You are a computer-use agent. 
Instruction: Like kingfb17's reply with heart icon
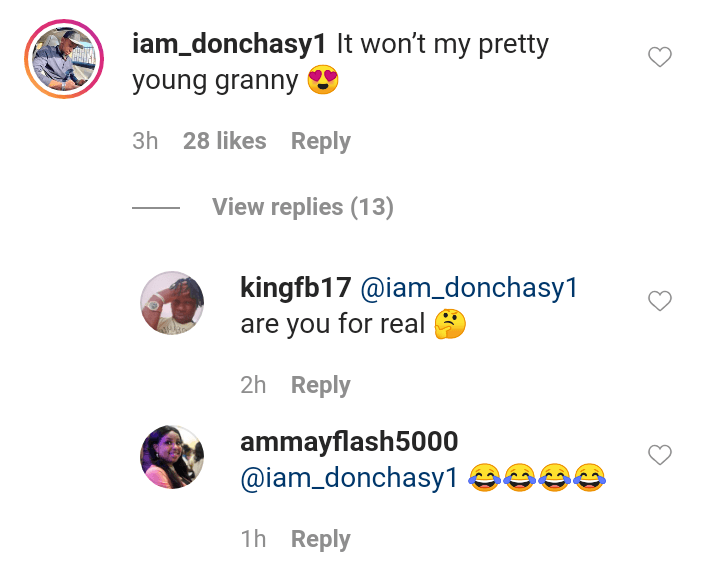click(660, 301)
